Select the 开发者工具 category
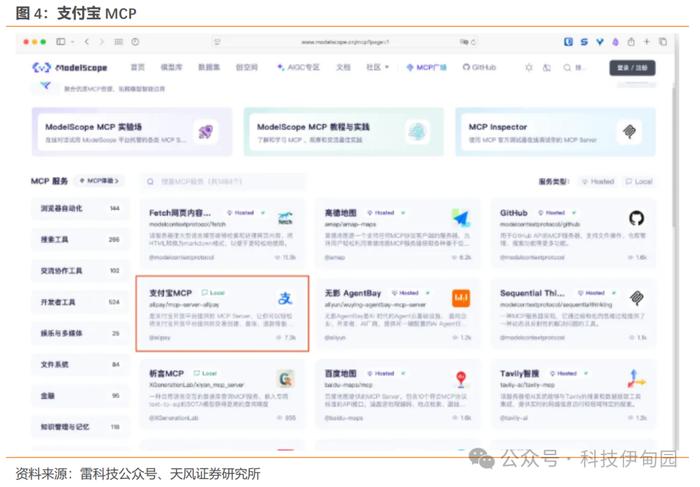The height and width of the screenshot is (487, 700). pyautogui.click(x=80, y=302)
